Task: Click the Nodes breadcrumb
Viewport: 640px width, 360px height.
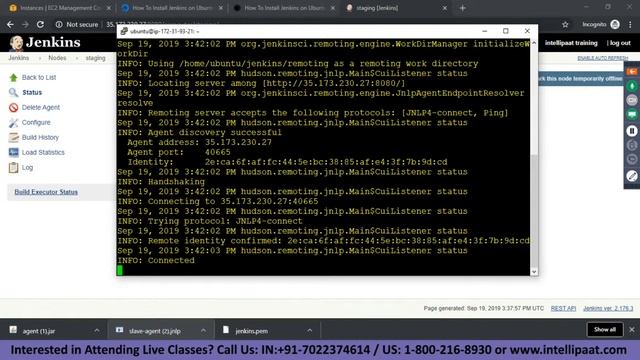Action: click(57, 58)
